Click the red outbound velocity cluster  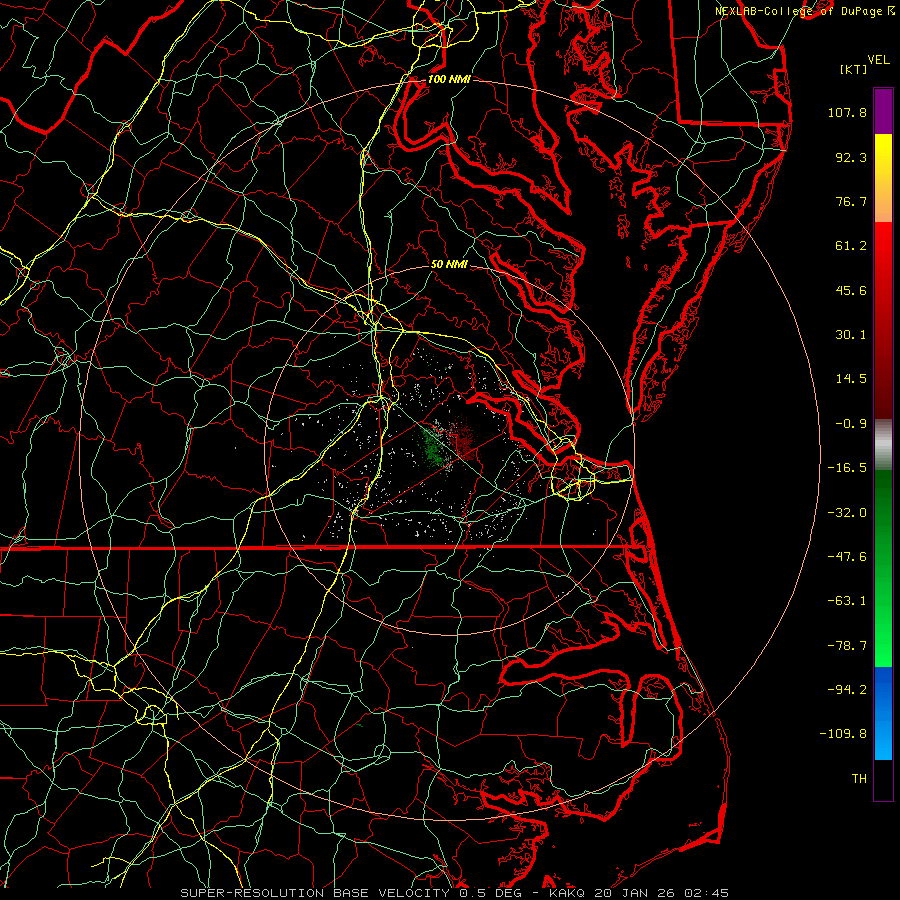462,439
